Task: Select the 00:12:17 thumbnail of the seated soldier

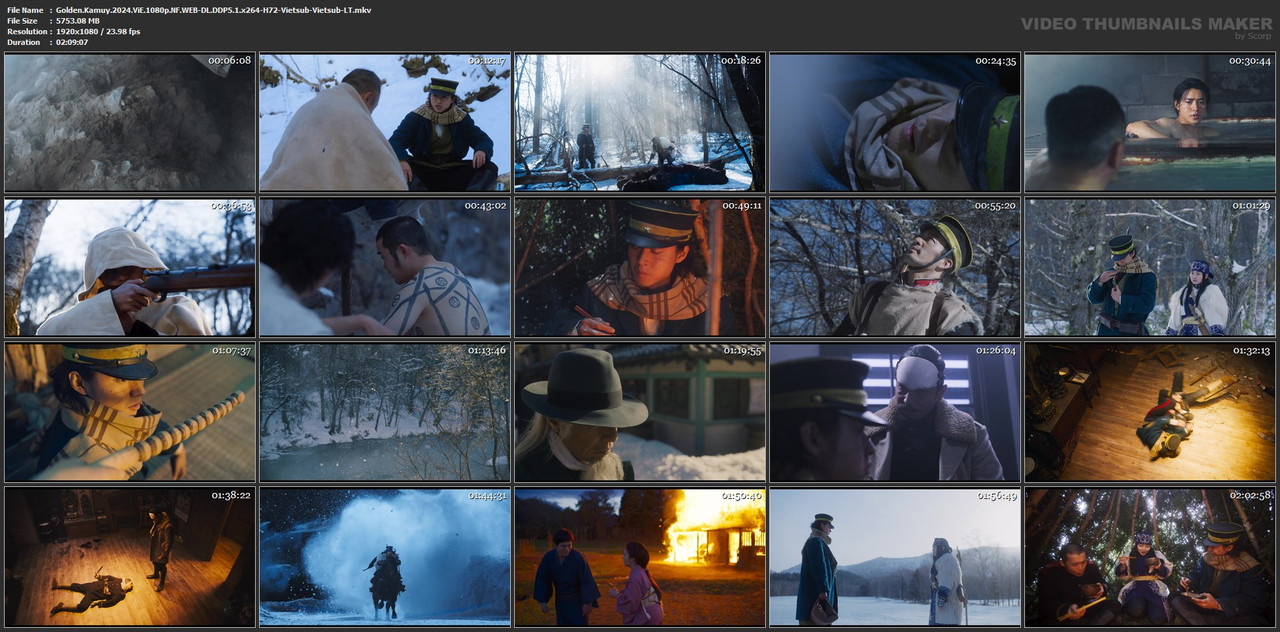Action: 385,122
